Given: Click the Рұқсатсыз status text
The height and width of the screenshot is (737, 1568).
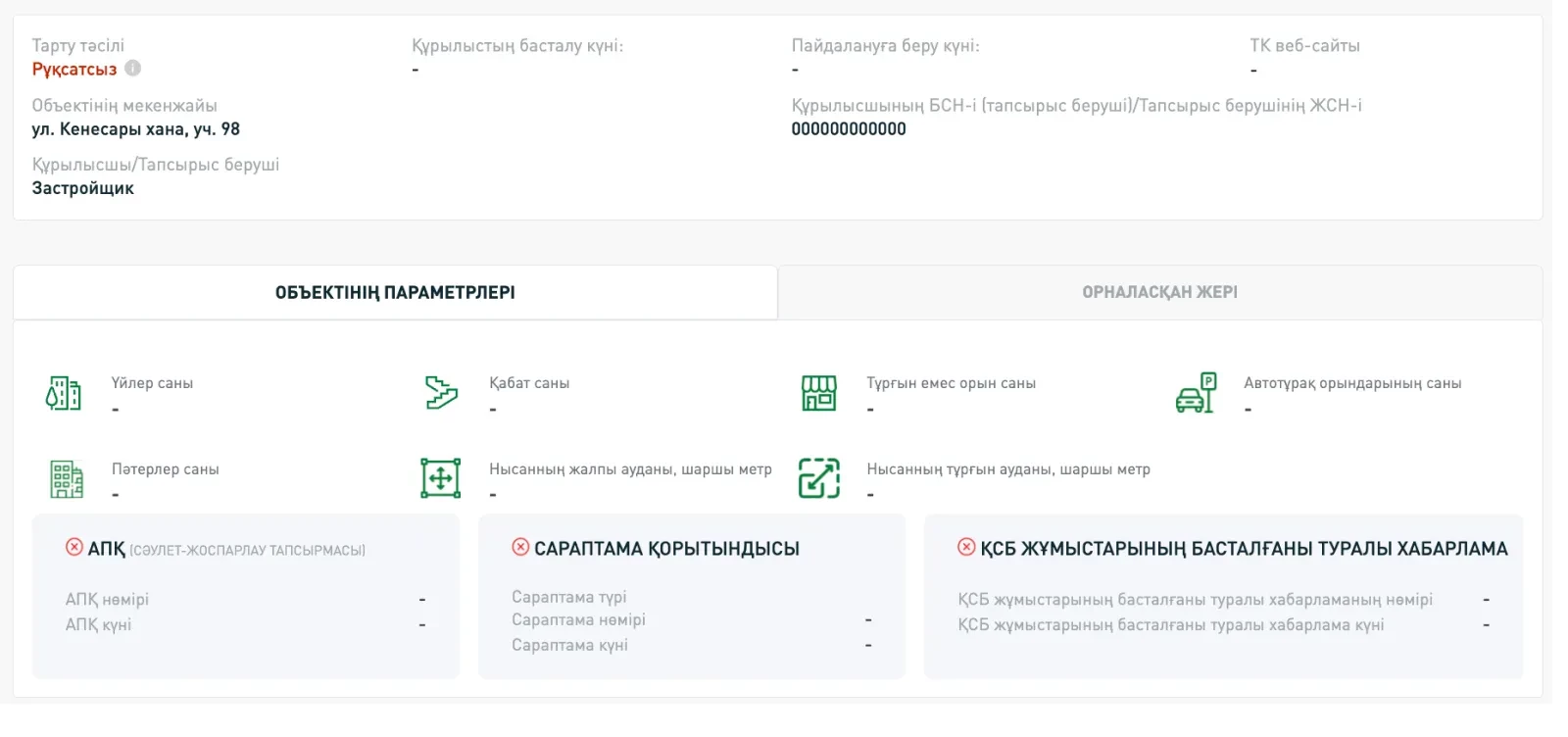Looking at the screenshot, I should tap(74, 70).
